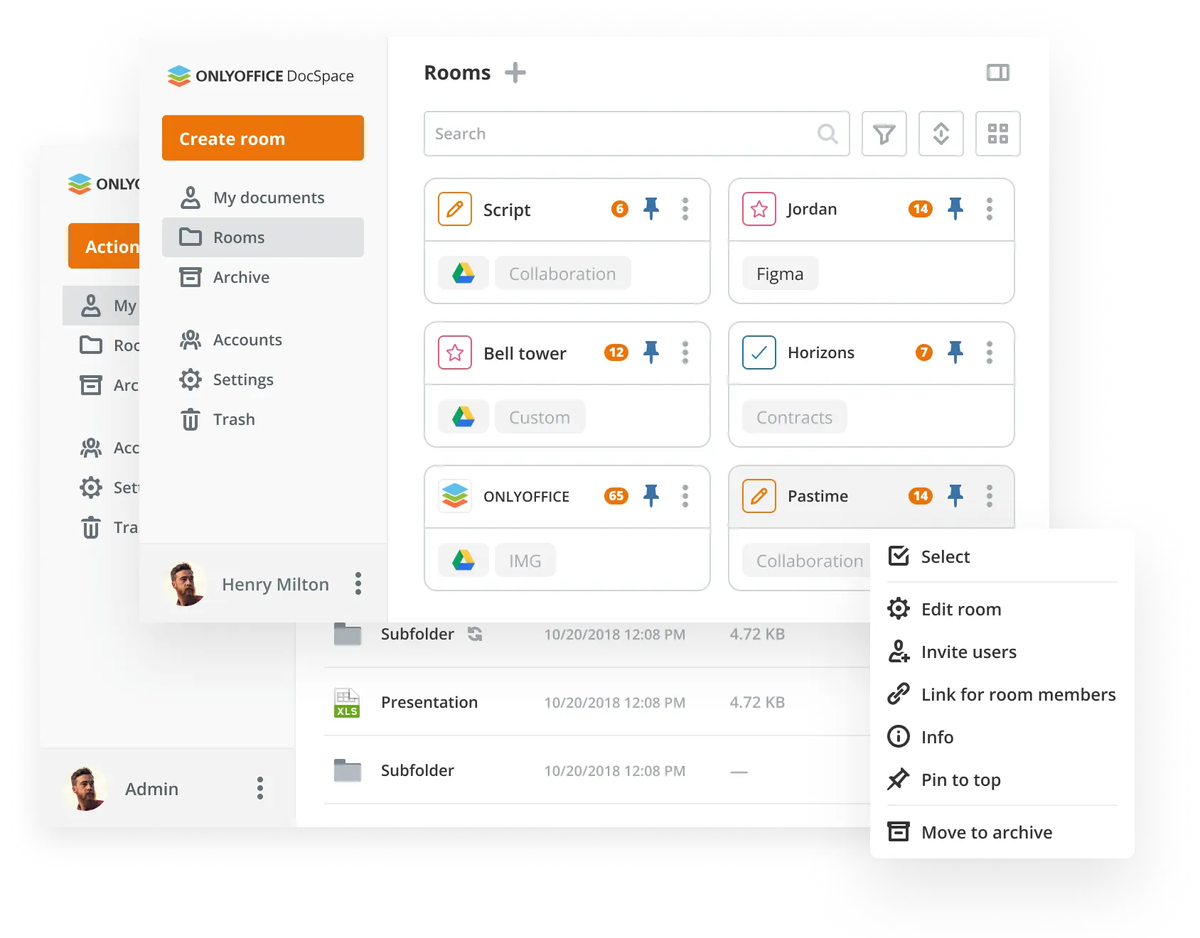Viewport: 1200px width, 938px height.
Task: Click the Admin avatar in back window
Action: click(85, 788)
